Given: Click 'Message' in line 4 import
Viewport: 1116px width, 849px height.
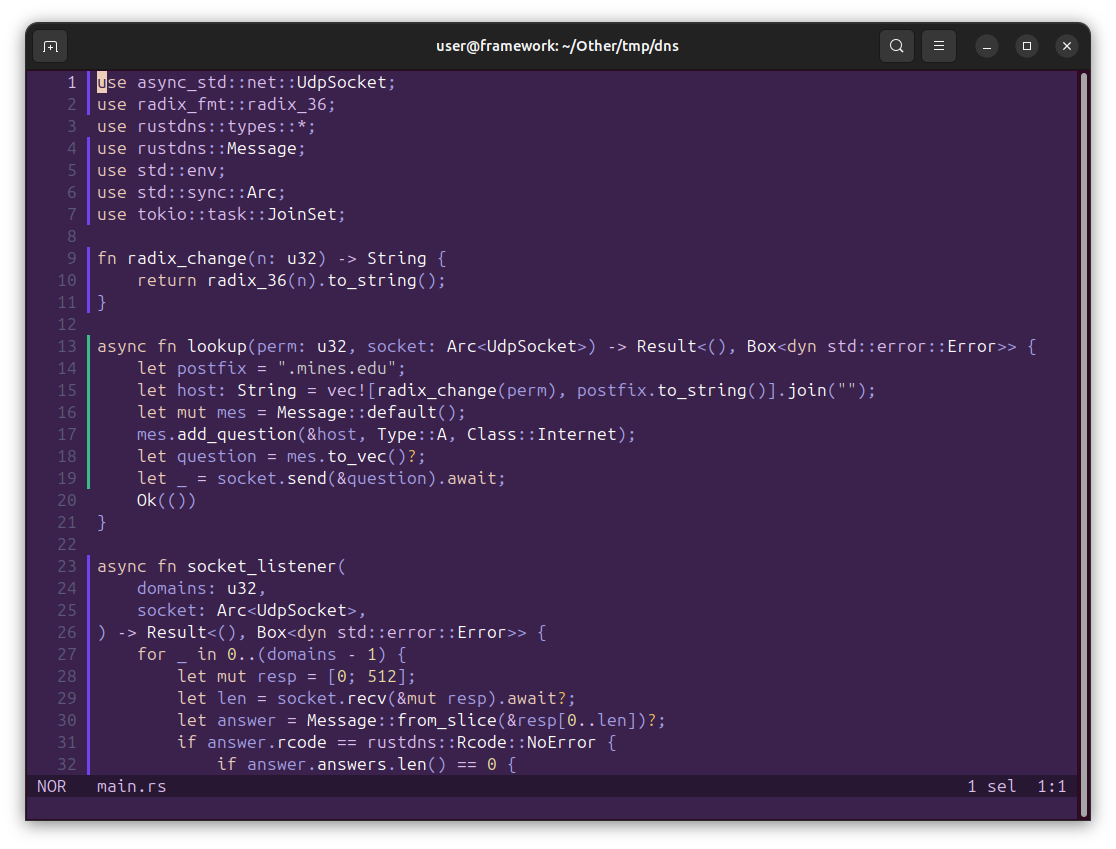Looking at the screenshot, I should (262, 149).
